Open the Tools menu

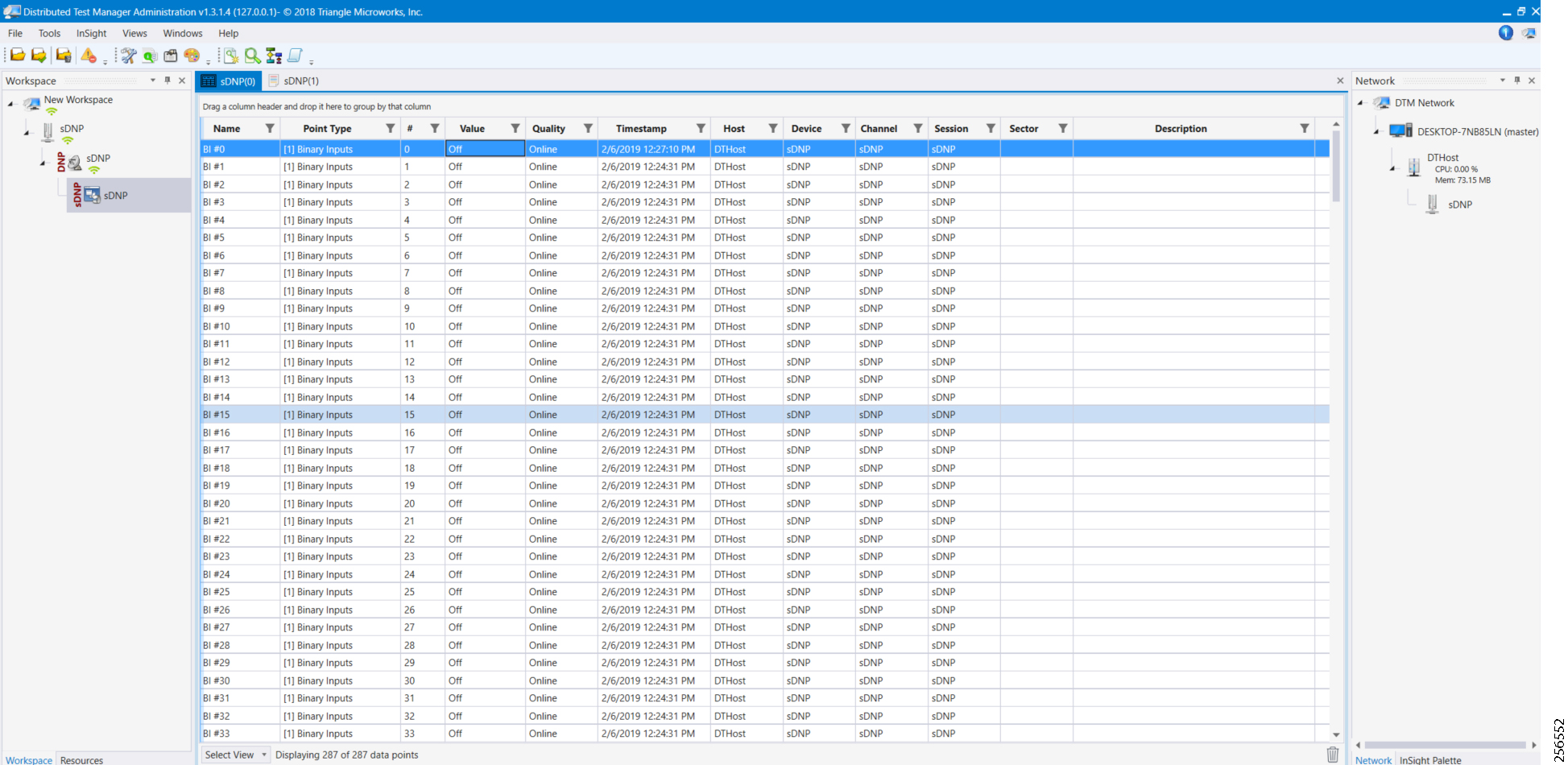tap(49, 33)
